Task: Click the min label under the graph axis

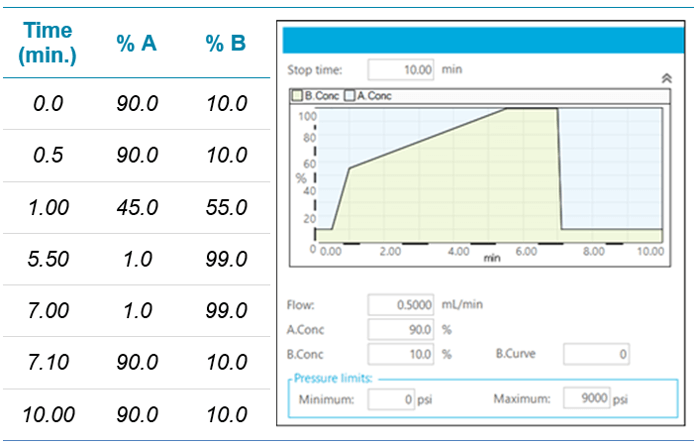Action: 491,258
